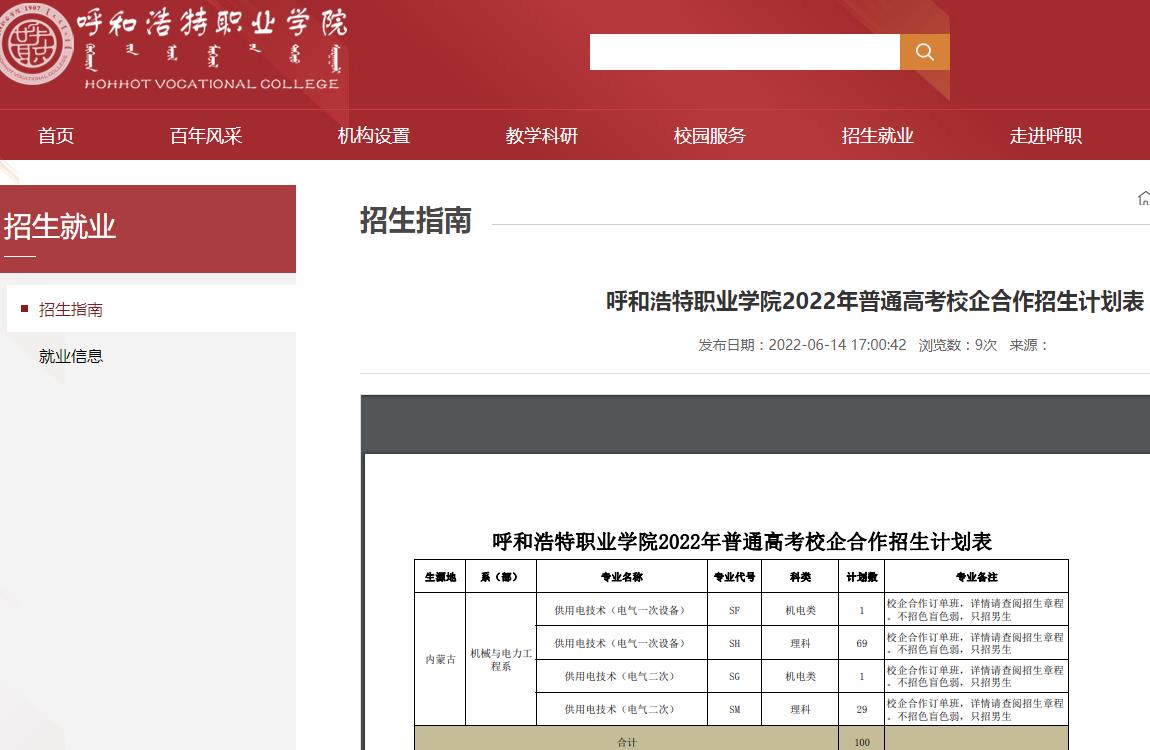Open the 招生就业 navigation menu item

tap(878, 136)
